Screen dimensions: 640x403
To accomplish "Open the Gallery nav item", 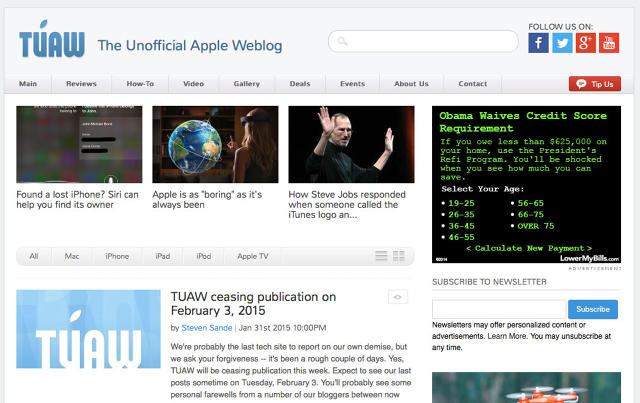I will click(x=247, y=84).
